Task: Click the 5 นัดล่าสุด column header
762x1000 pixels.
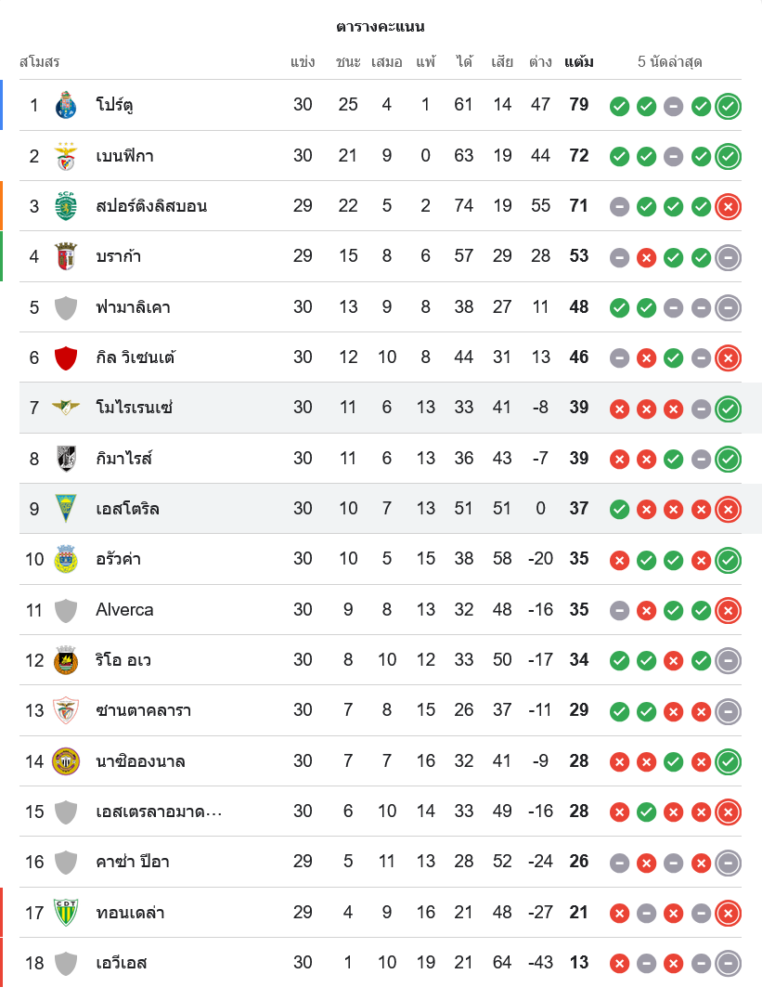Action: [670, 62]
